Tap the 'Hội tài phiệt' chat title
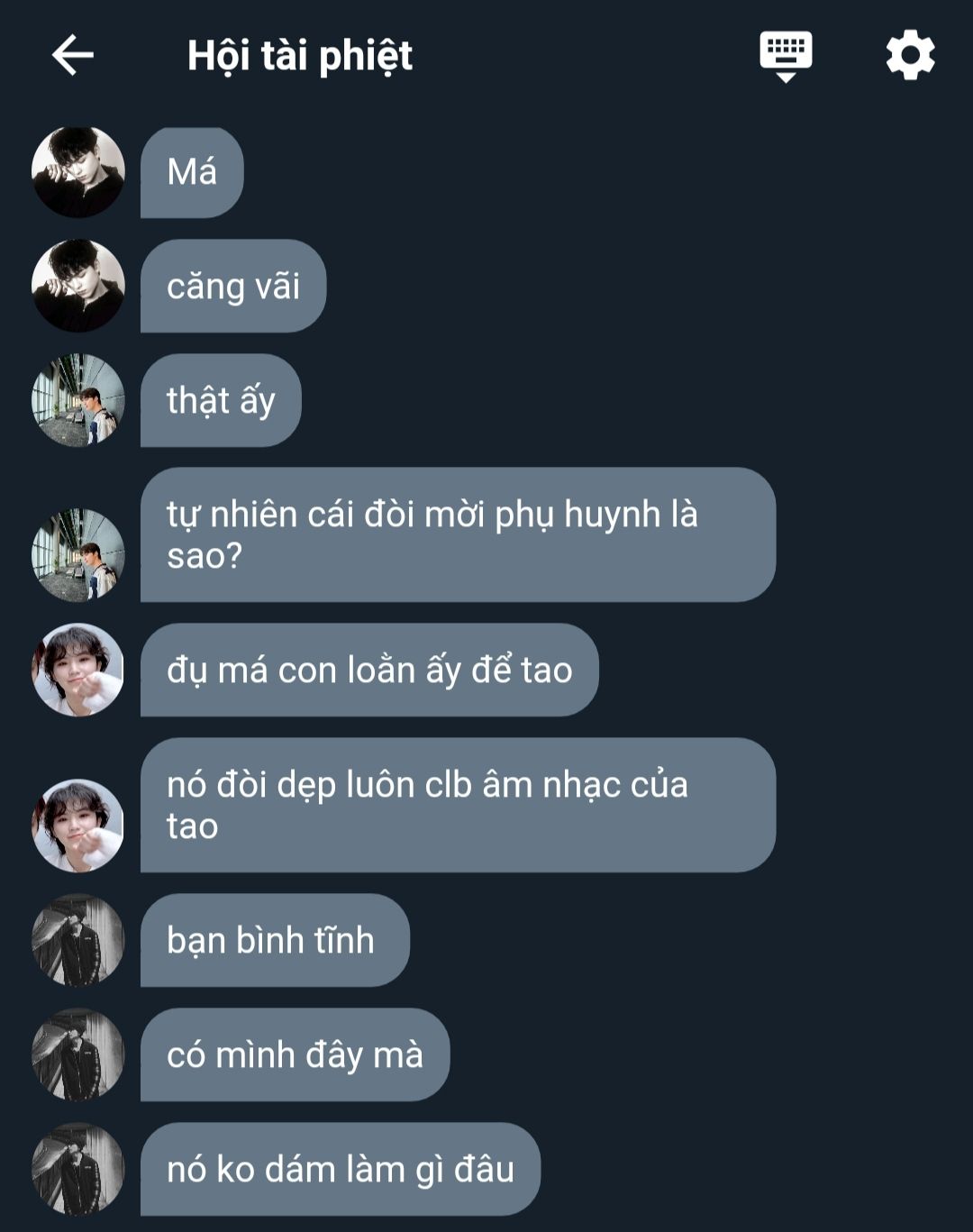 [x=300, y=56]
